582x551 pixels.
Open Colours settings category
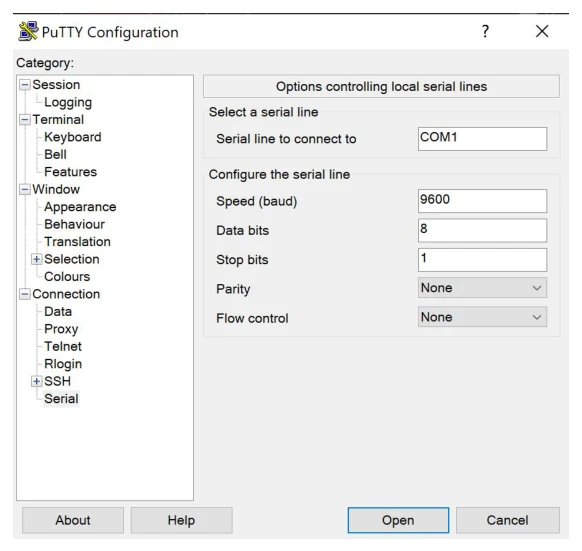[x=67, y=277]
